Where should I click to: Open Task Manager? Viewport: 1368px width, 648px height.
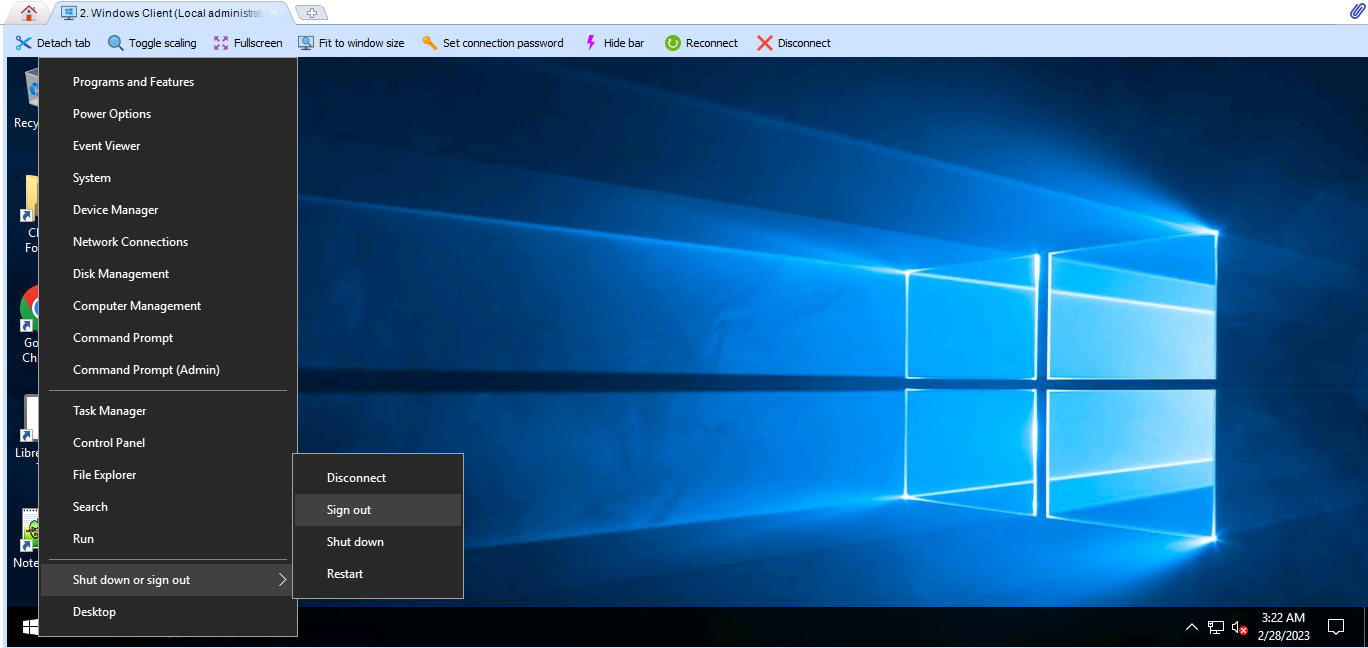pos(168,411)
